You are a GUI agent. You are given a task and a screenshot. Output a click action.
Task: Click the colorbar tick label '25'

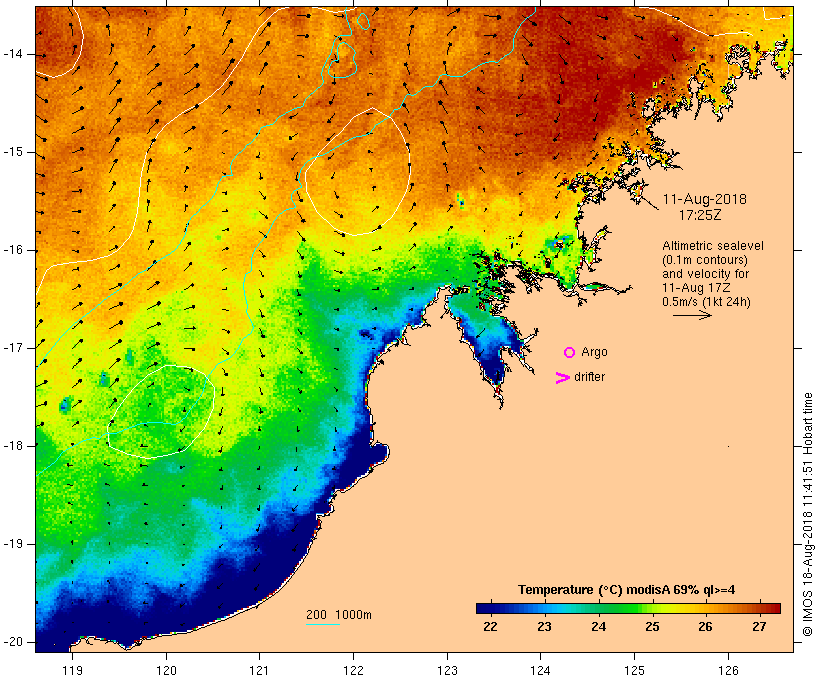click(x=652, y=627)
